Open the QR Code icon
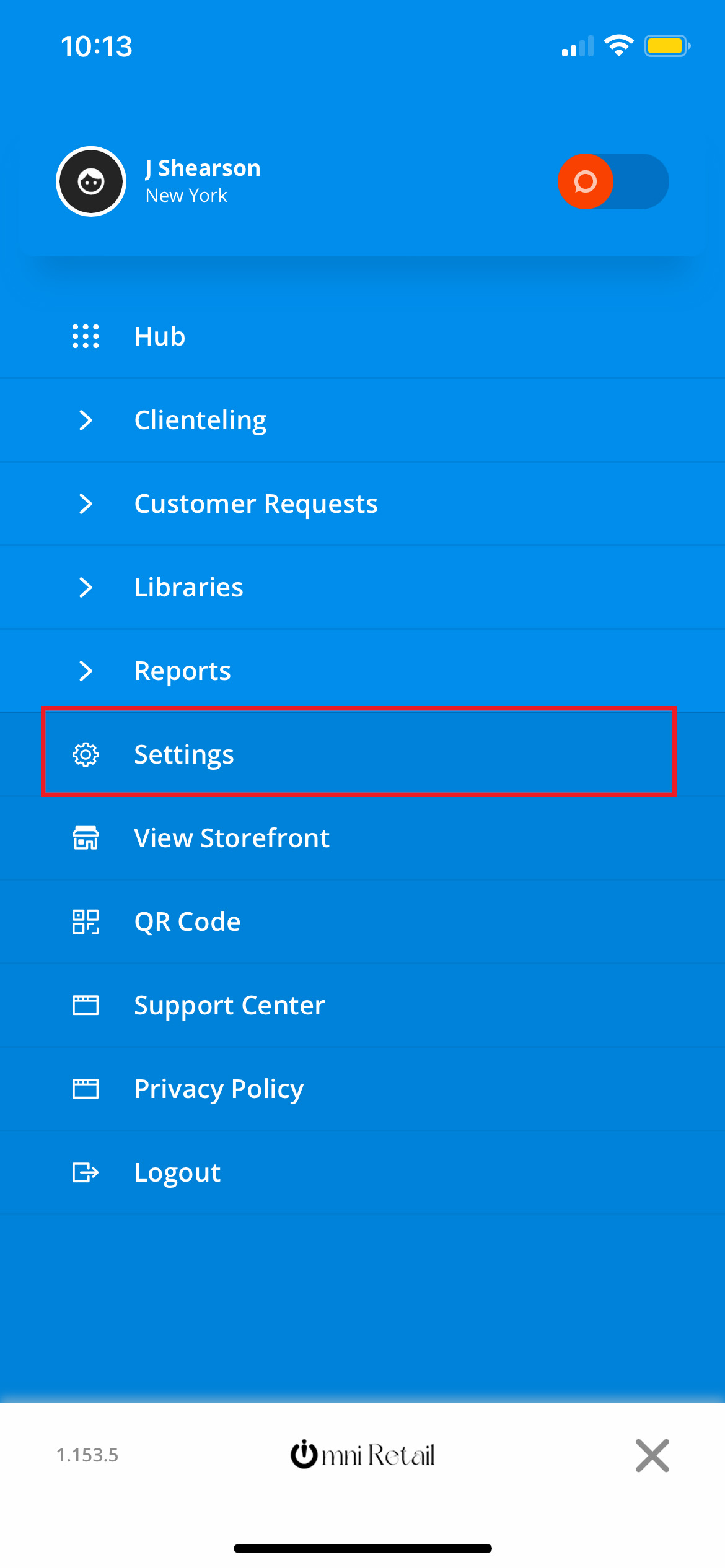This screenshot has height=1568, width=725. [86, 921]
